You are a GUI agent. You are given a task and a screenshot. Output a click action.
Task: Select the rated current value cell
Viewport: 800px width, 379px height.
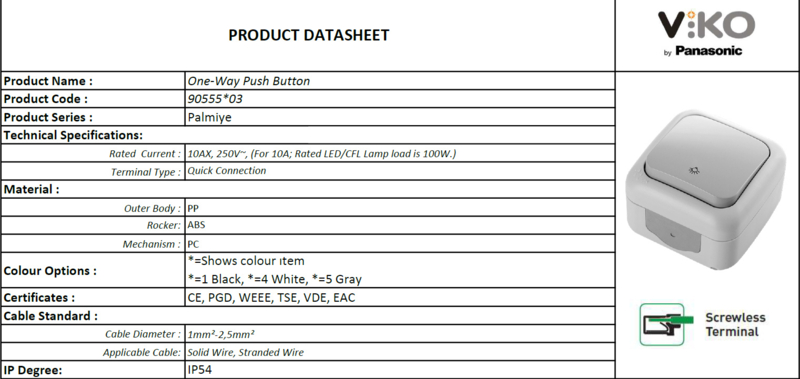[x=400, y=154]
